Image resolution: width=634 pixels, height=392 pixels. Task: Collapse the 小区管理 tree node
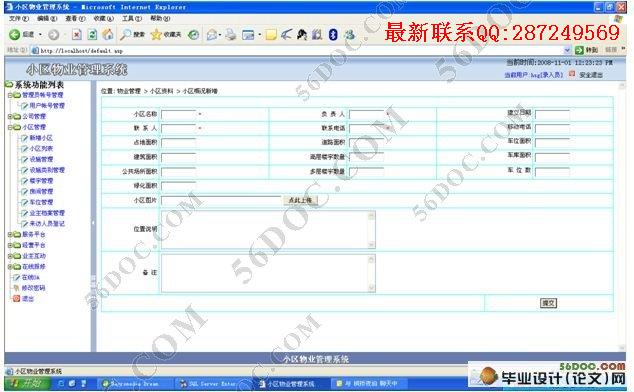[x=9, y=127]
